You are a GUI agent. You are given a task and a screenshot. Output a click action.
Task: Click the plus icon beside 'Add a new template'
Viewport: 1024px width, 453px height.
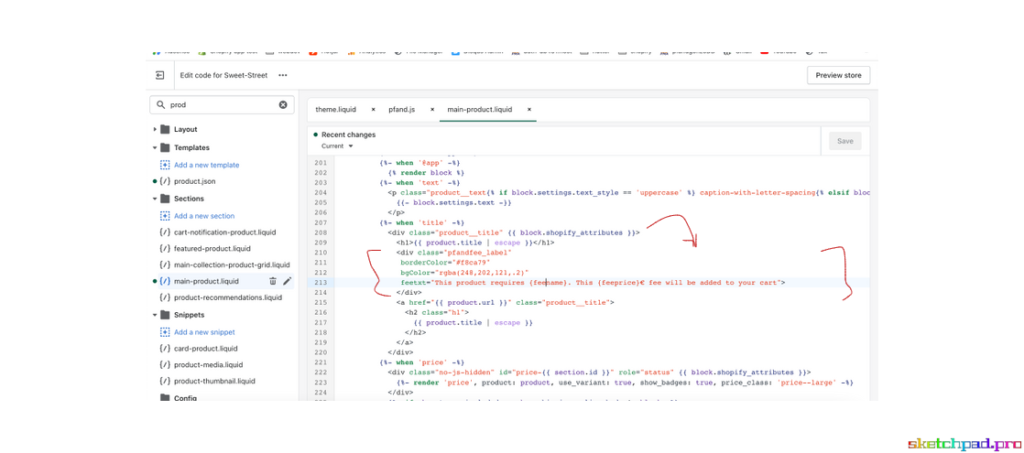165,165
